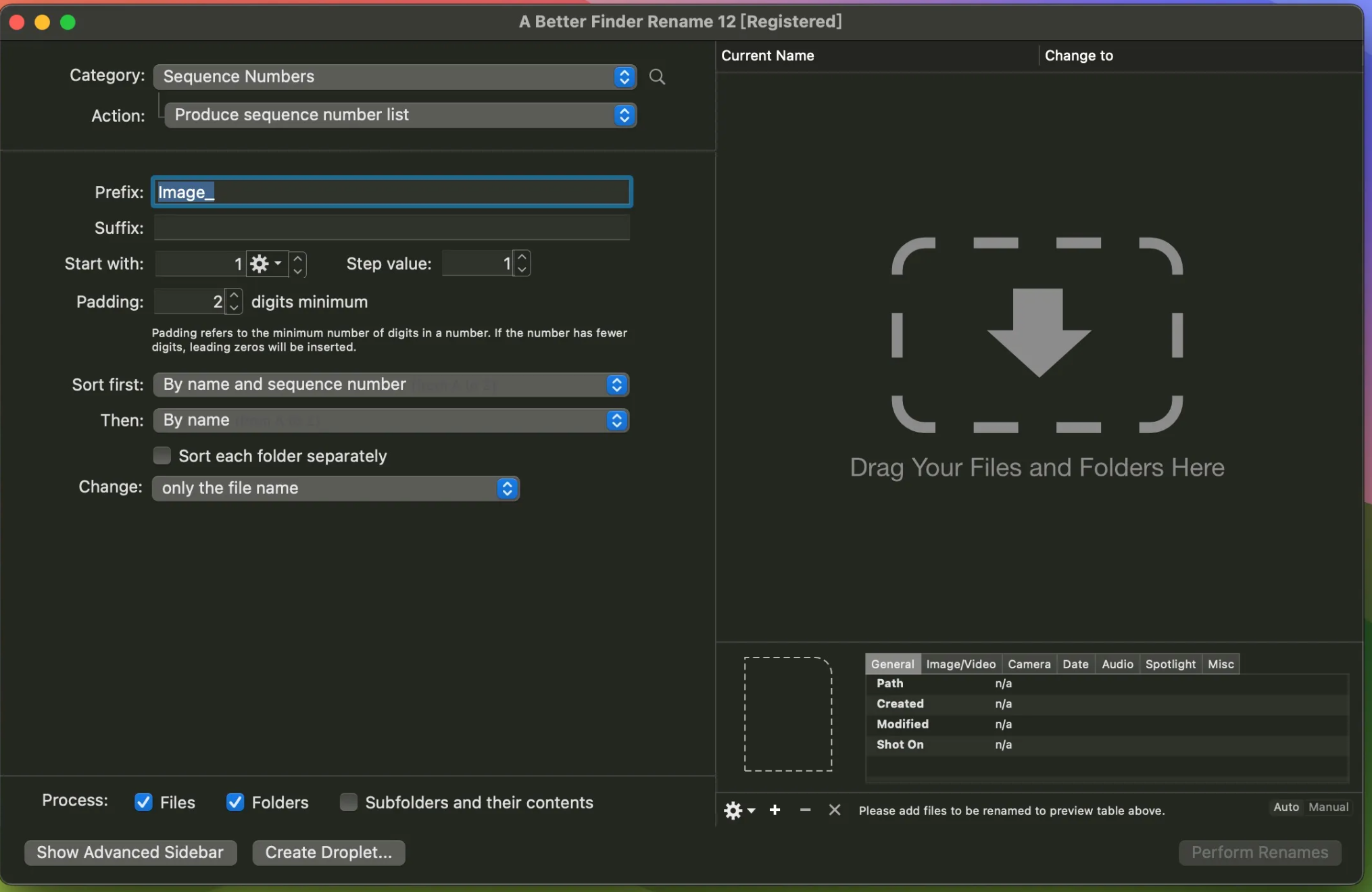Open the Action dropdown Produce sequence number list
The width and height of the screenshot is (1372, 892).
point(400,115)
